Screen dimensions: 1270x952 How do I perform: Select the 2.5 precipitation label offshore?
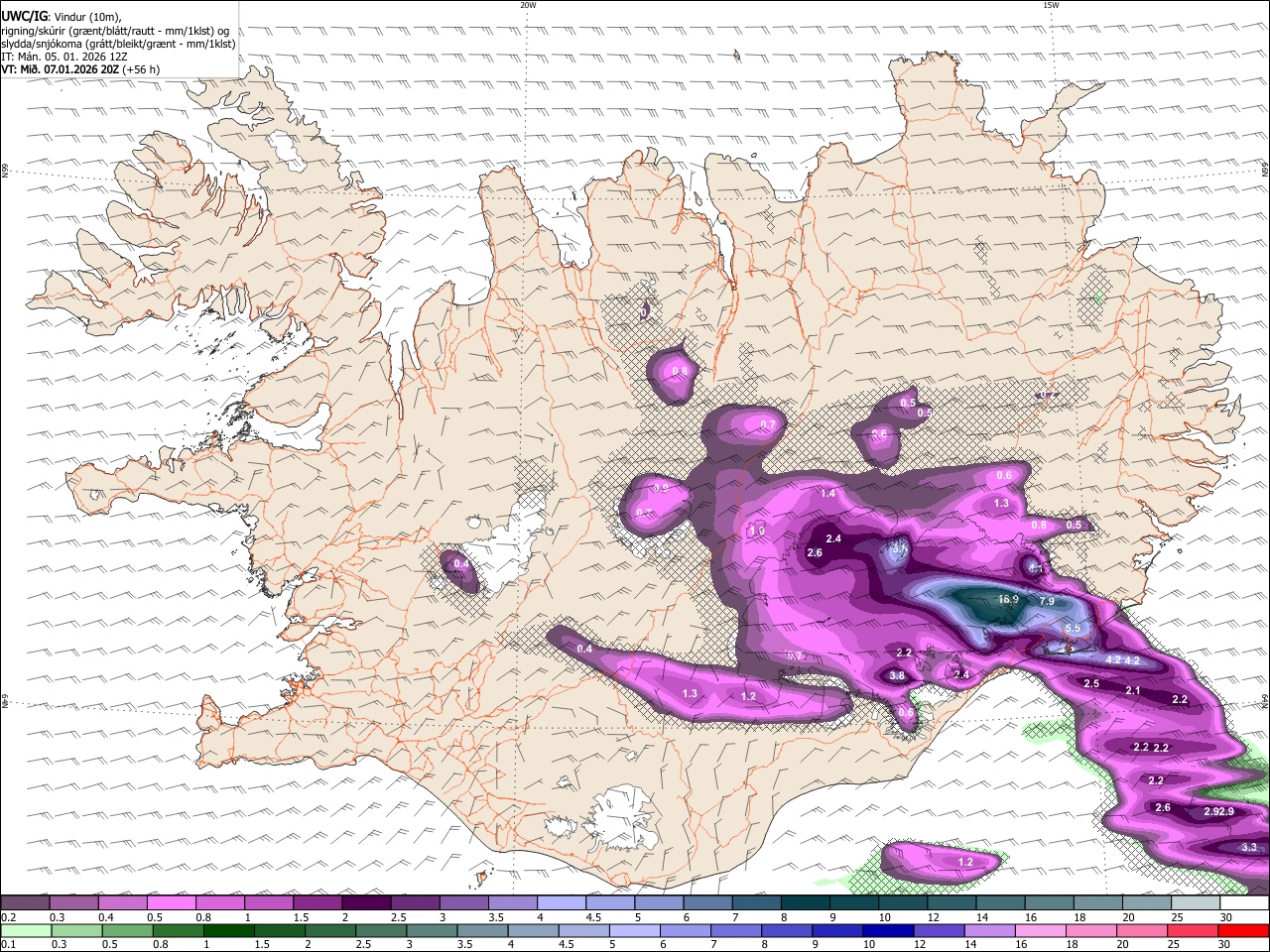point(1091,684)
